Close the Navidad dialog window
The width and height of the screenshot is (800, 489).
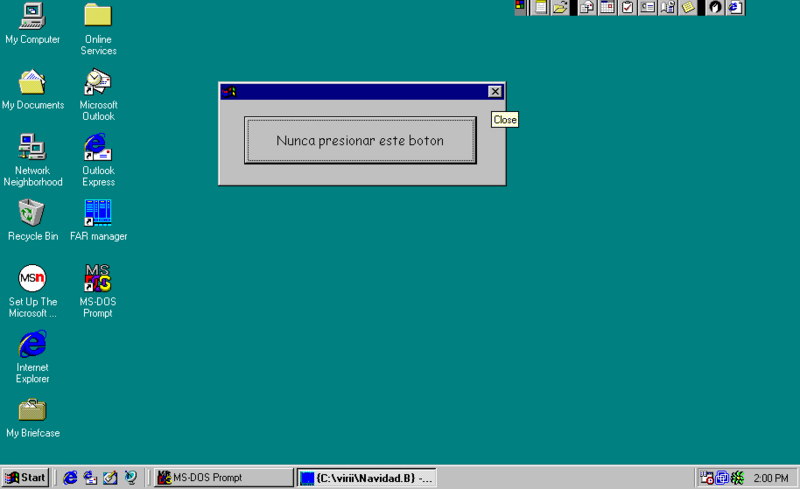coord(495,91)
